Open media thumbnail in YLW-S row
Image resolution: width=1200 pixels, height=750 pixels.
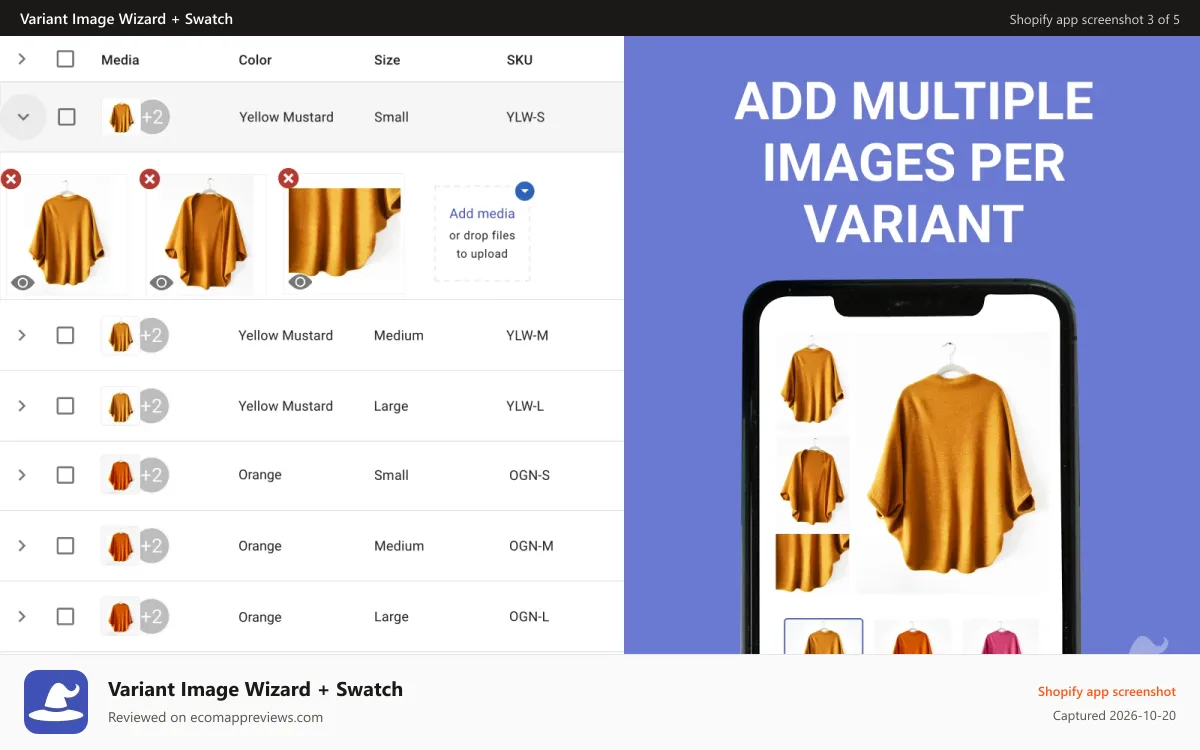(x=121, y=117)
